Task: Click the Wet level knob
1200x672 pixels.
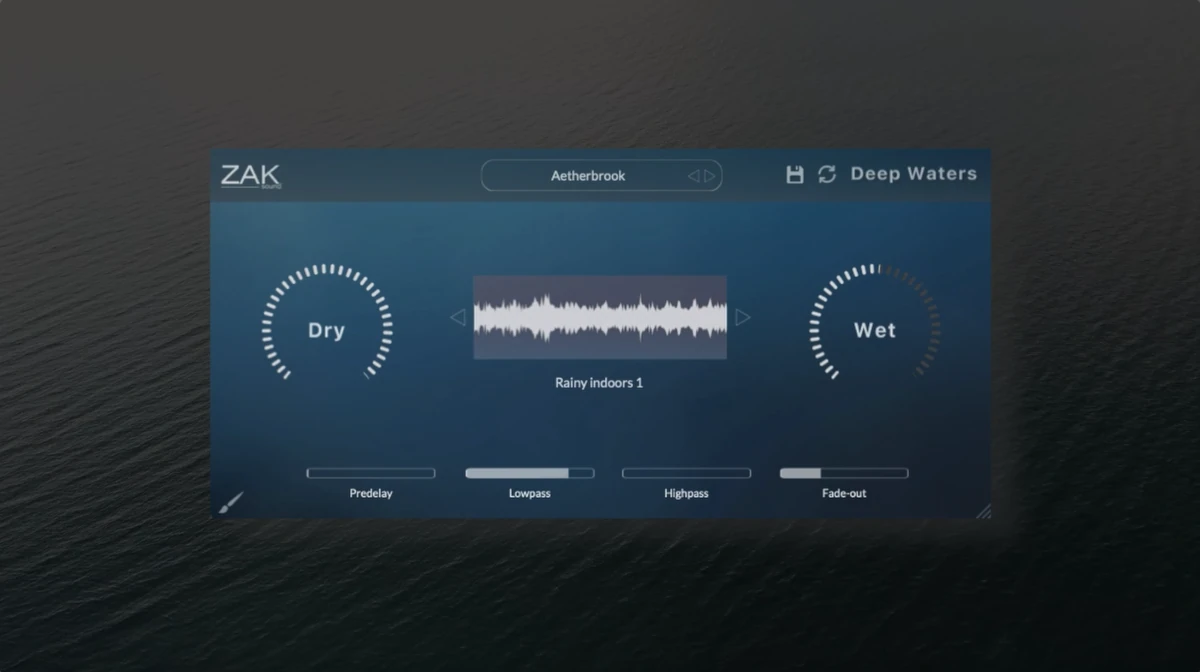Action: [873, 330]
